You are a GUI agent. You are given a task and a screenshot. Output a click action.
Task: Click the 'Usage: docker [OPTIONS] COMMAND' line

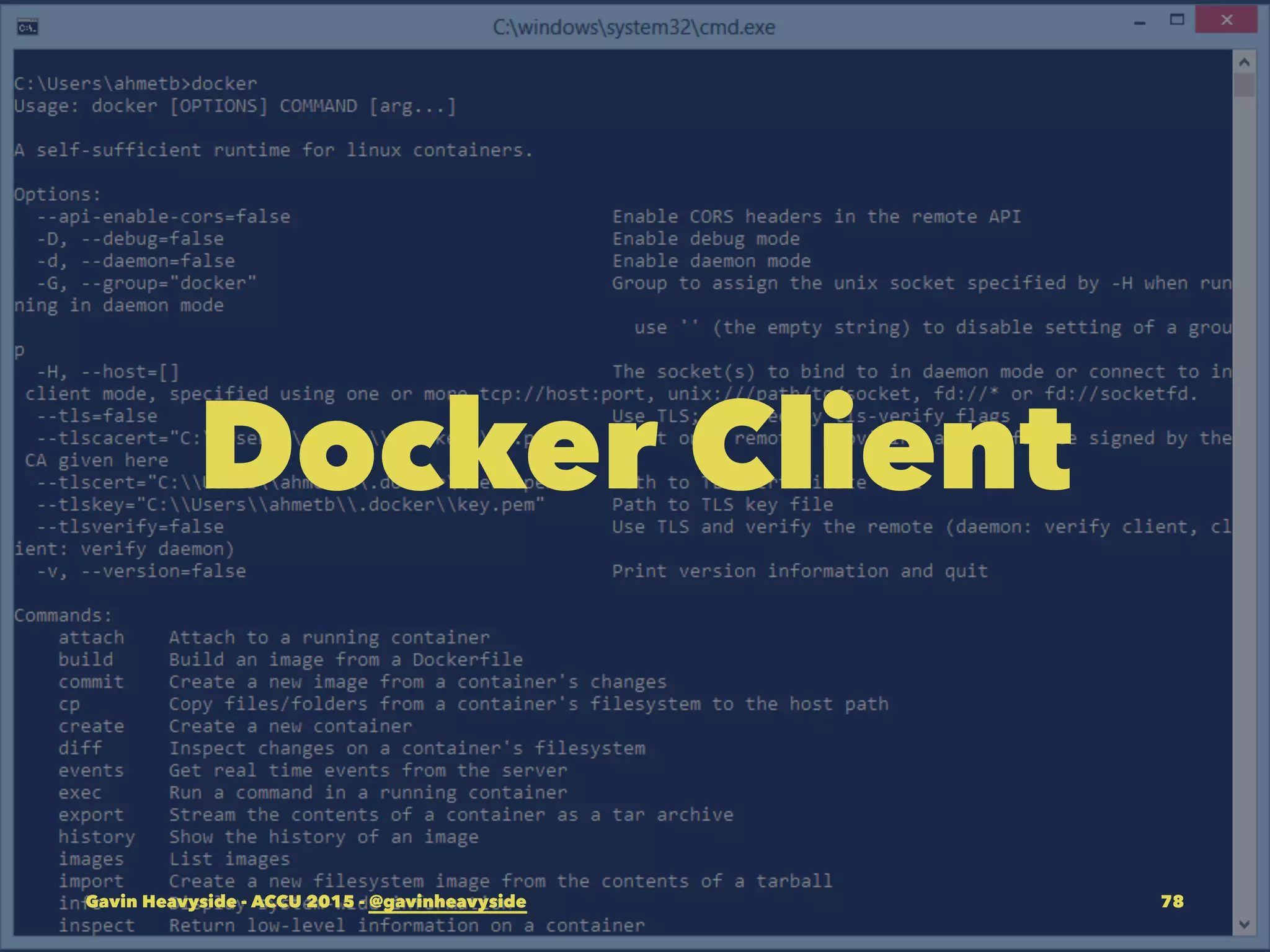pyautogui.click(x=235, y=107)
